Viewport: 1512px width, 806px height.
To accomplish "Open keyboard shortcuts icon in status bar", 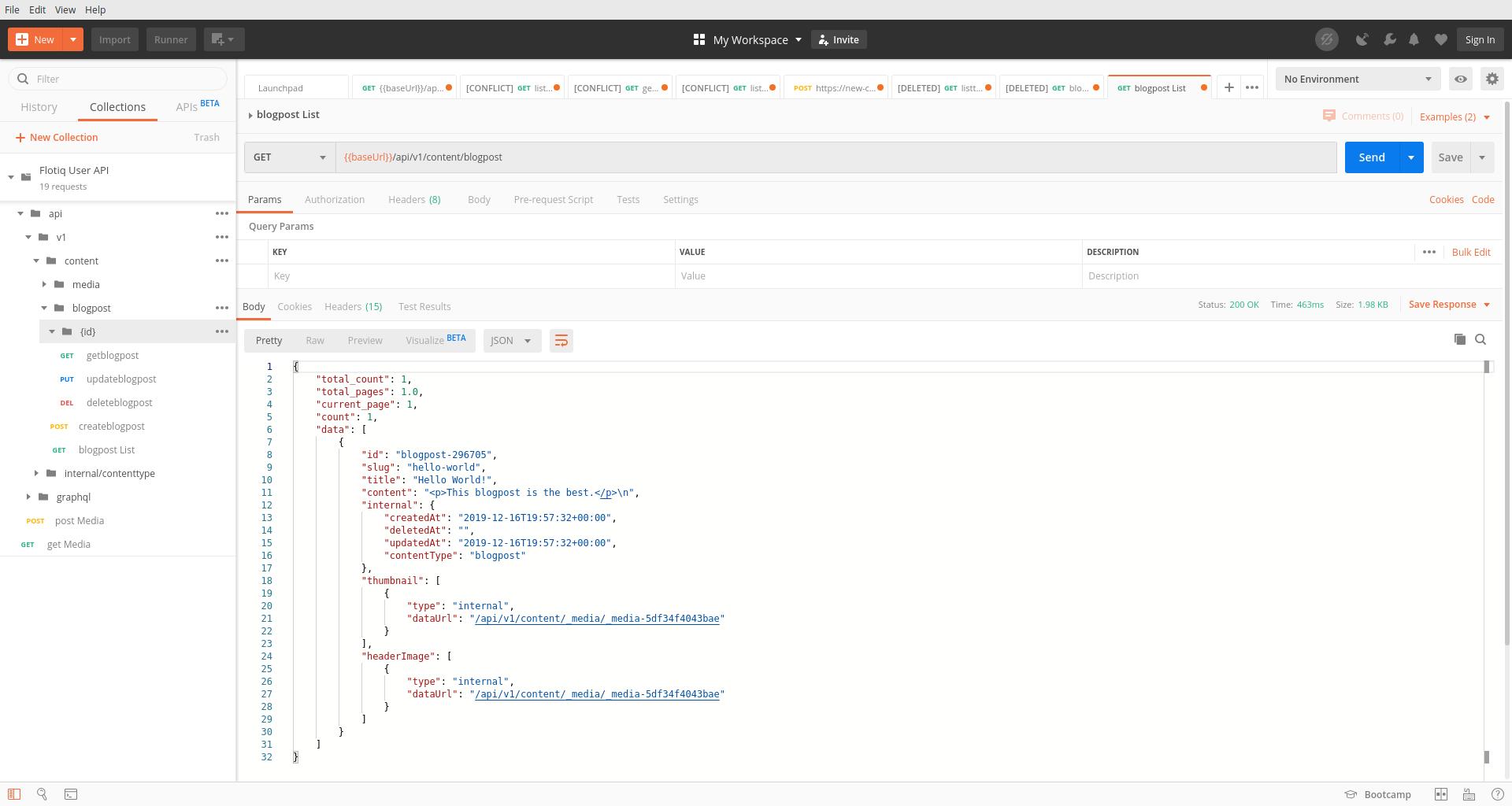I will click(1469, 794).
